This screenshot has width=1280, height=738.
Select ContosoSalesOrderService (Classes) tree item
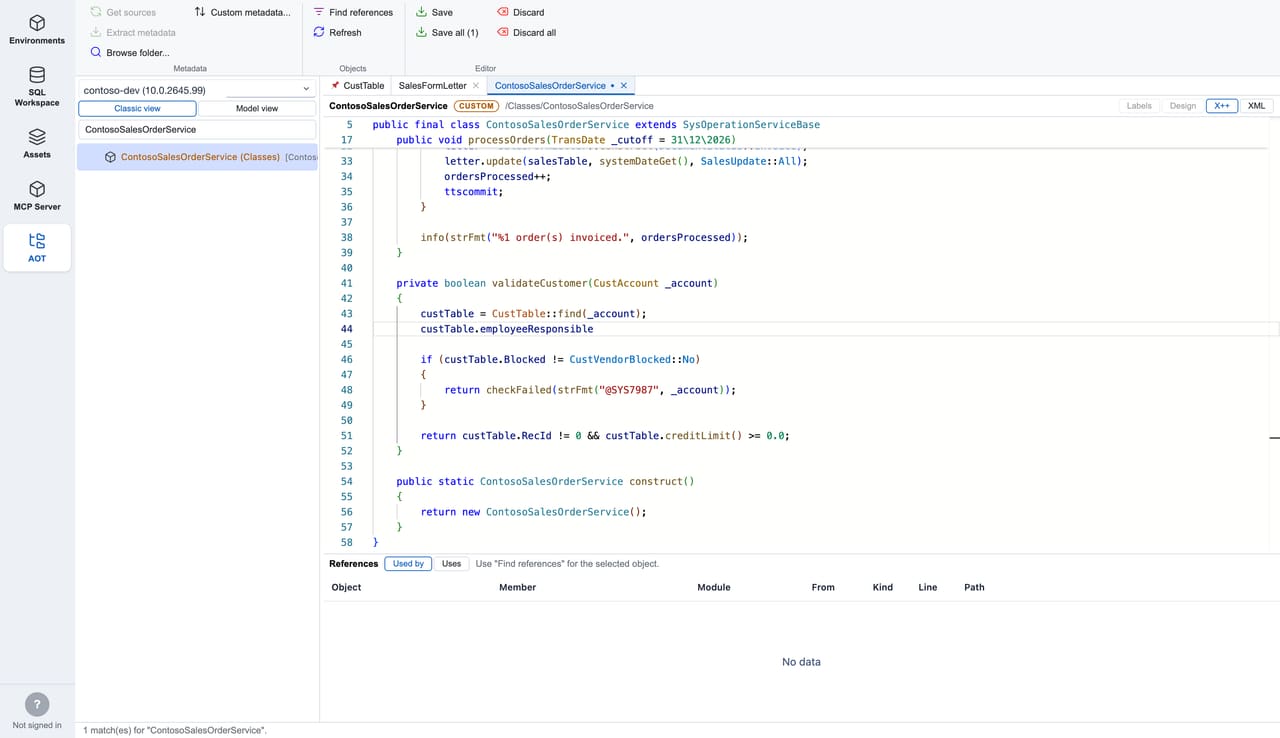pos(197,157)
